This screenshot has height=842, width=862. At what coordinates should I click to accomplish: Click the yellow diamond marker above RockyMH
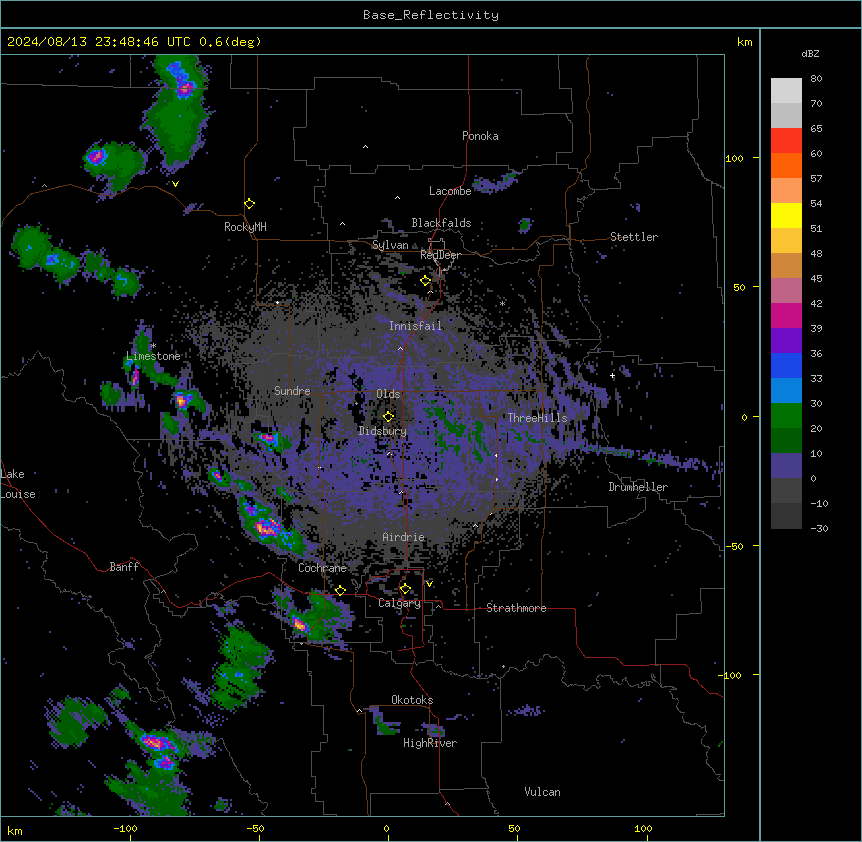tap(249, 204)
